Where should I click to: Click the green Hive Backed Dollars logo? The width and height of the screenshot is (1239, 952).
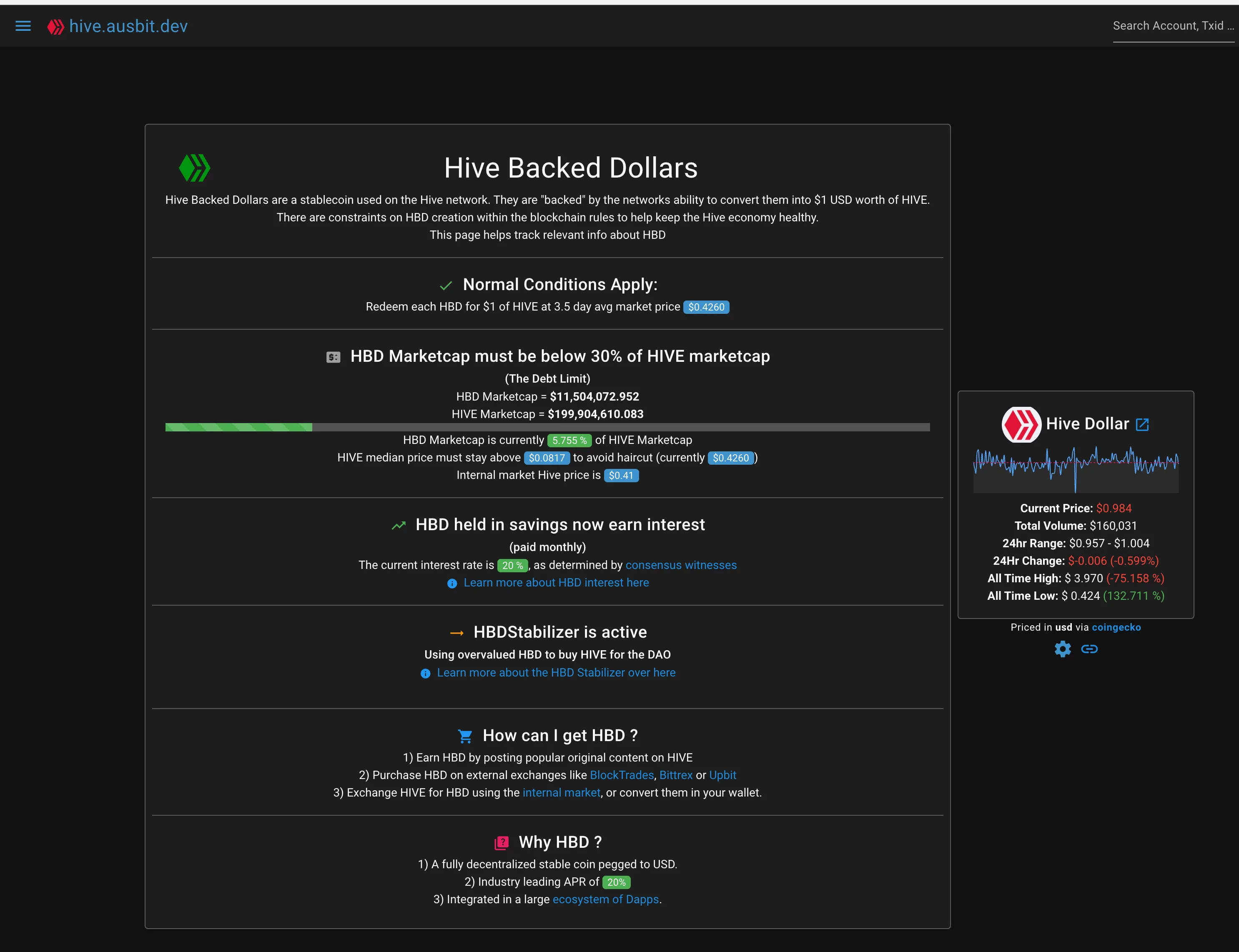(194, 168)
